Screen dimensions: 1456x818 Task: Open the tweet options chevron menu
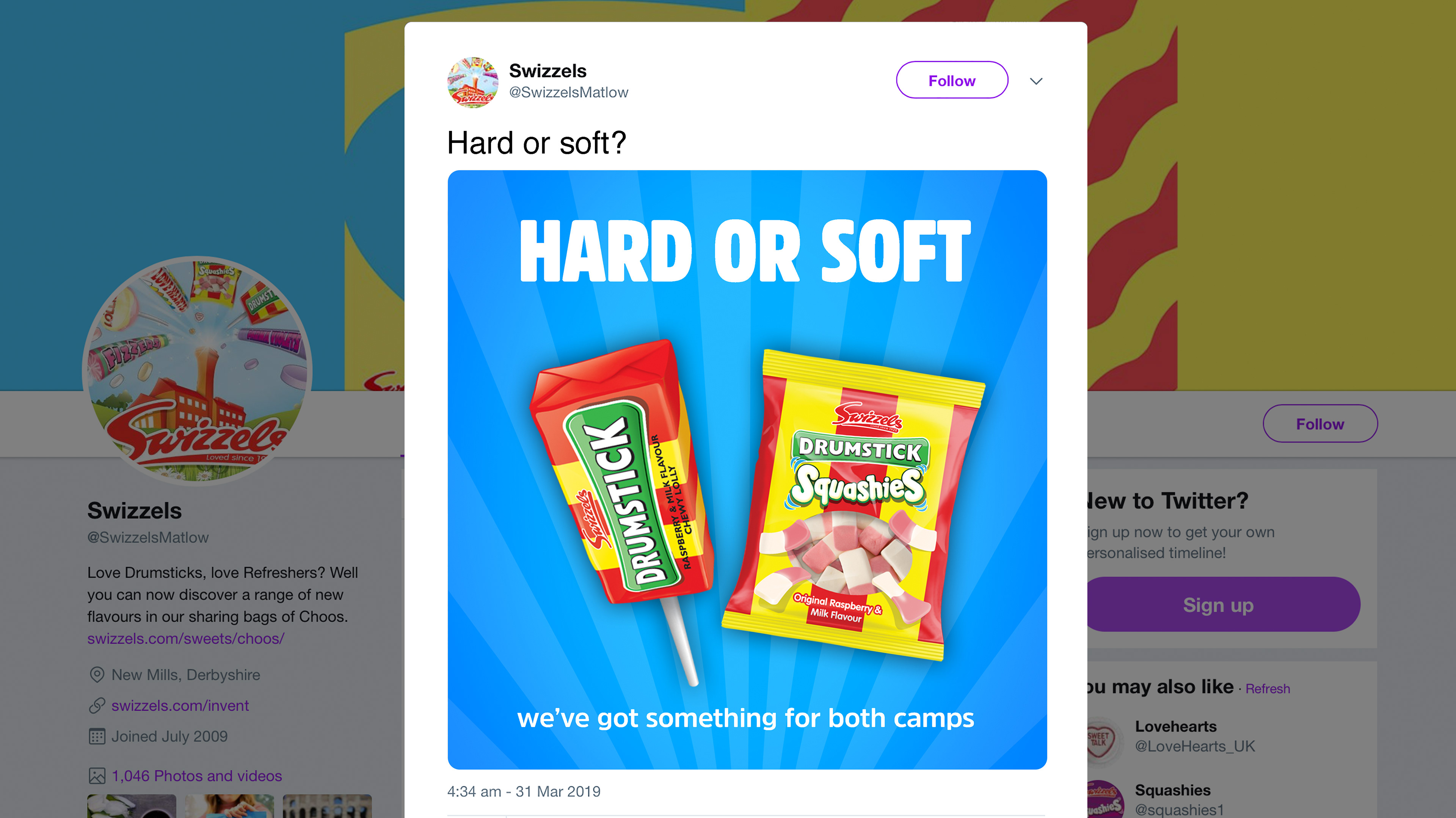coord(1036,81)
